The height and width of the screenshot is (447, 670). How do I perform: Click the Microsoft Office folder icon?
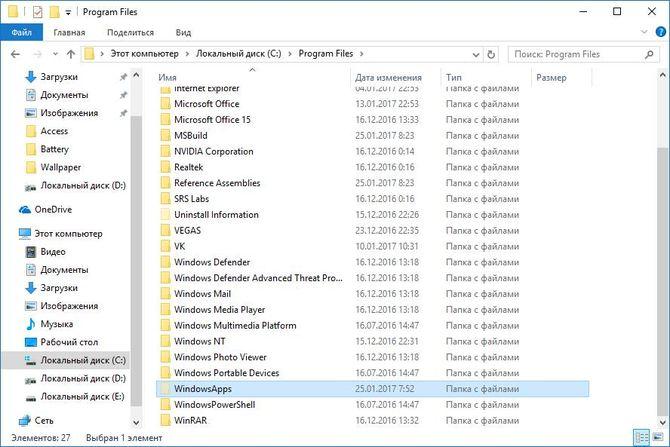click(165, 104)
